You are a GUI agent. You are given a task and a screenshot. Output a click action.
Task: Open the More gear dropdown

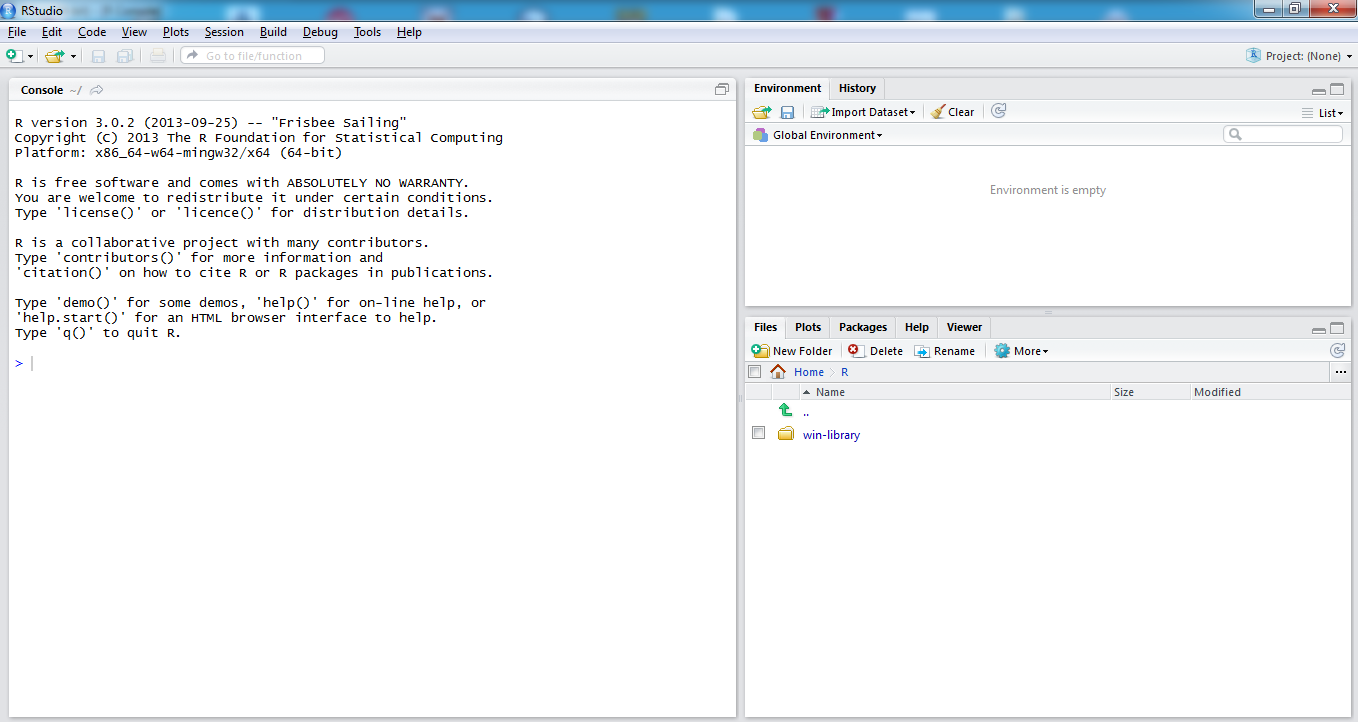pyautogui.click(x=1021, y=351)
